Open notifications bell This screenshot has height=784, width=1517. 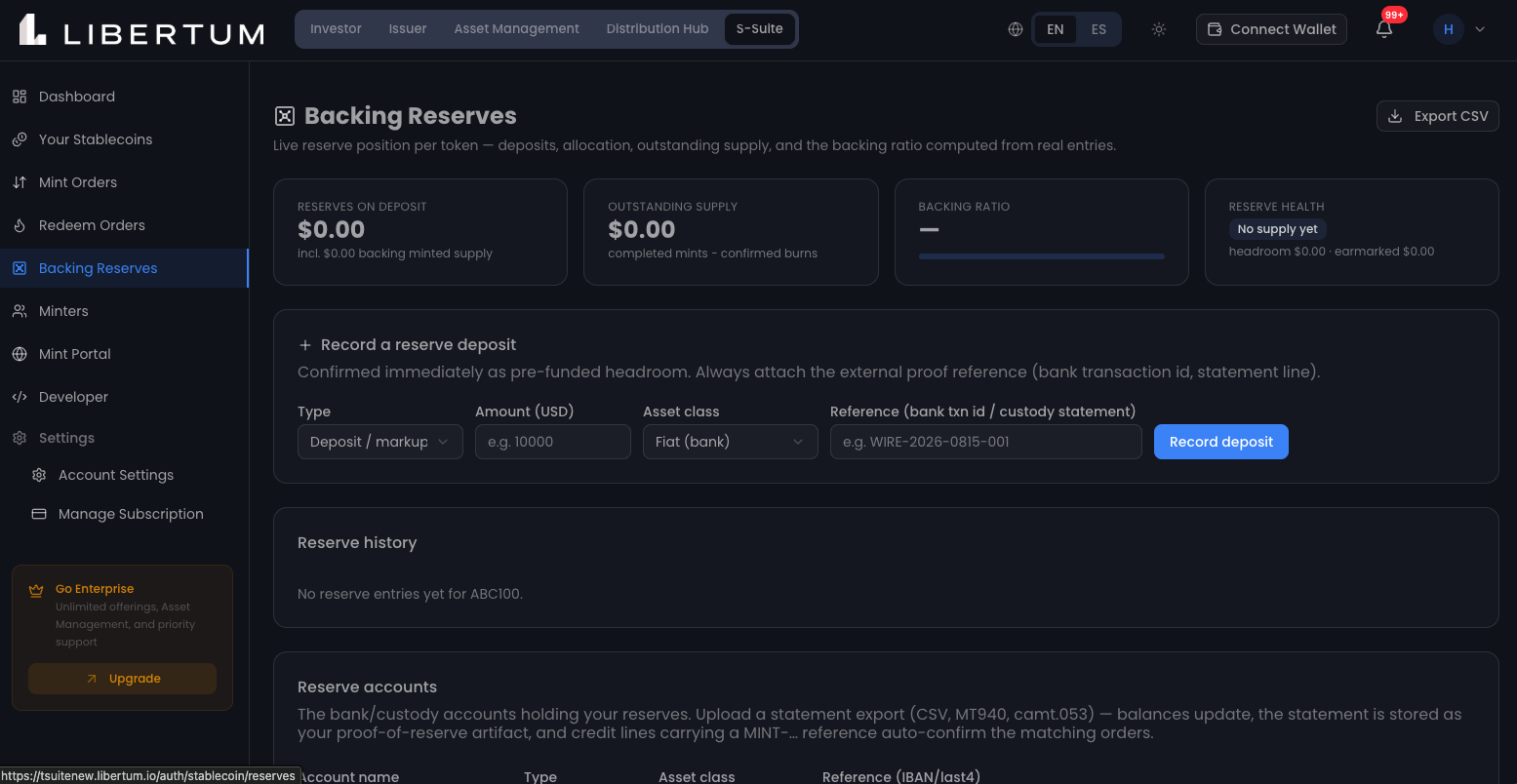(1384, 29)
